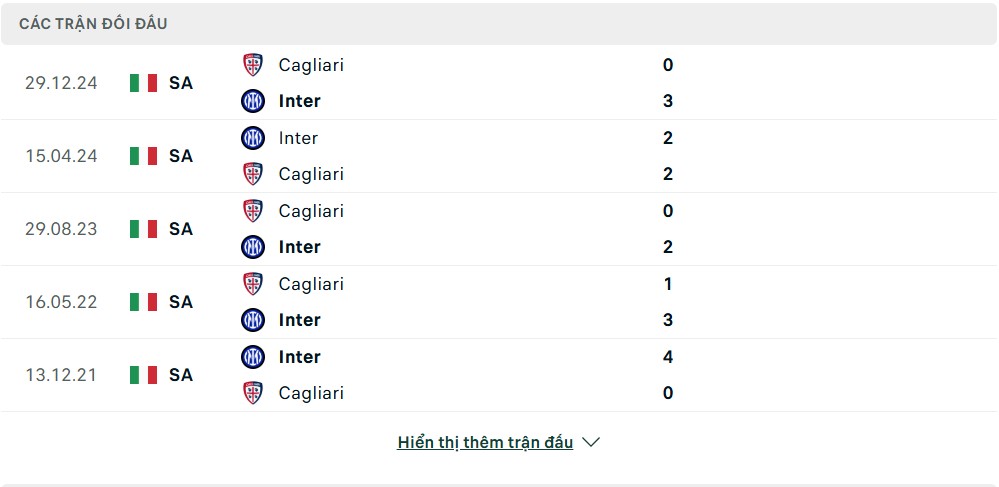Expand more matches with chevron arrow
This screenshot has width=999, height=487.
pos(591,442)
